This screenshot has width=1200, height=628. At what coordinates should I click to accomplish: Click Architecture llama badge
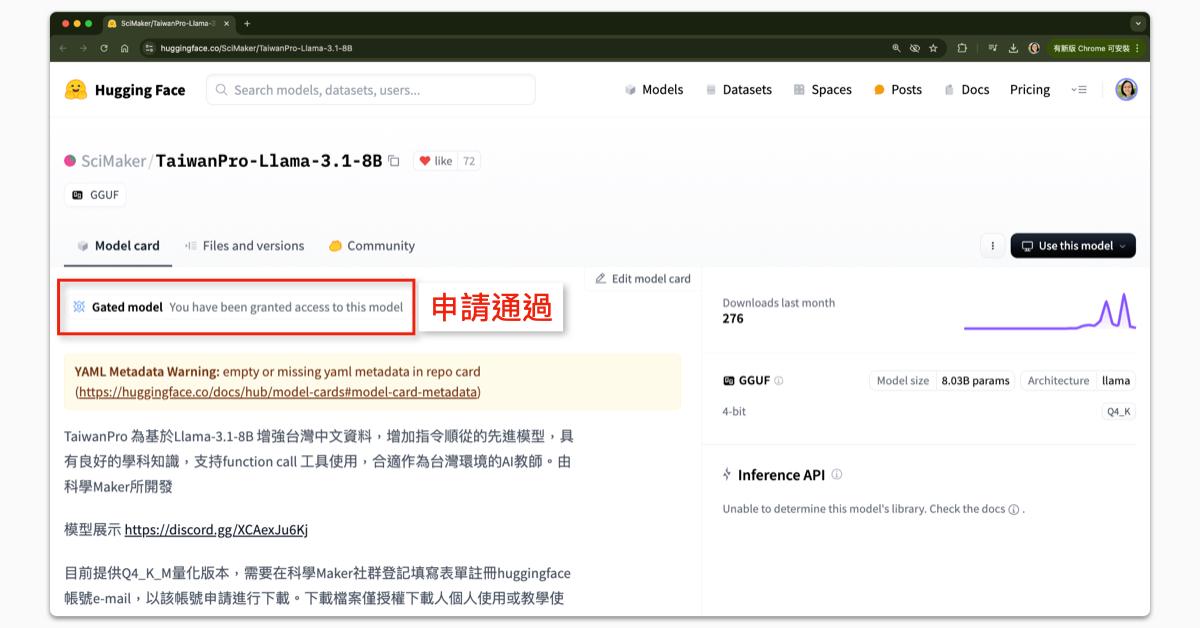click(1078, 381)
